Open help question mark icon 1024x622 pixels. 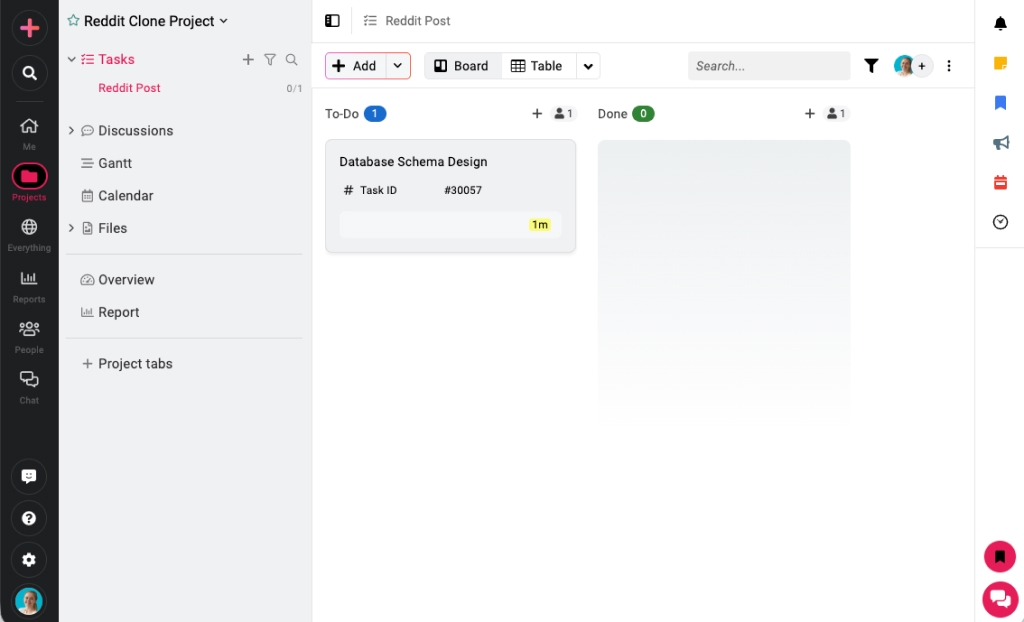click(x=29, y=518)
